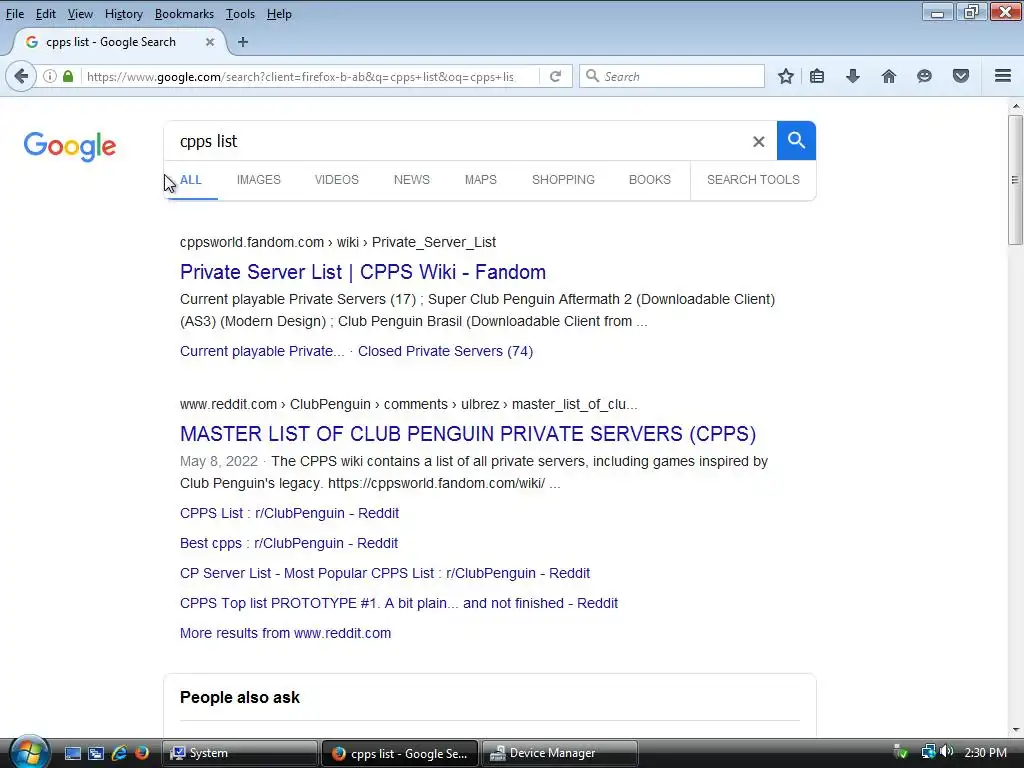1024x768 pixels.
Task: Open the View menu
Action: pos(80,14)
